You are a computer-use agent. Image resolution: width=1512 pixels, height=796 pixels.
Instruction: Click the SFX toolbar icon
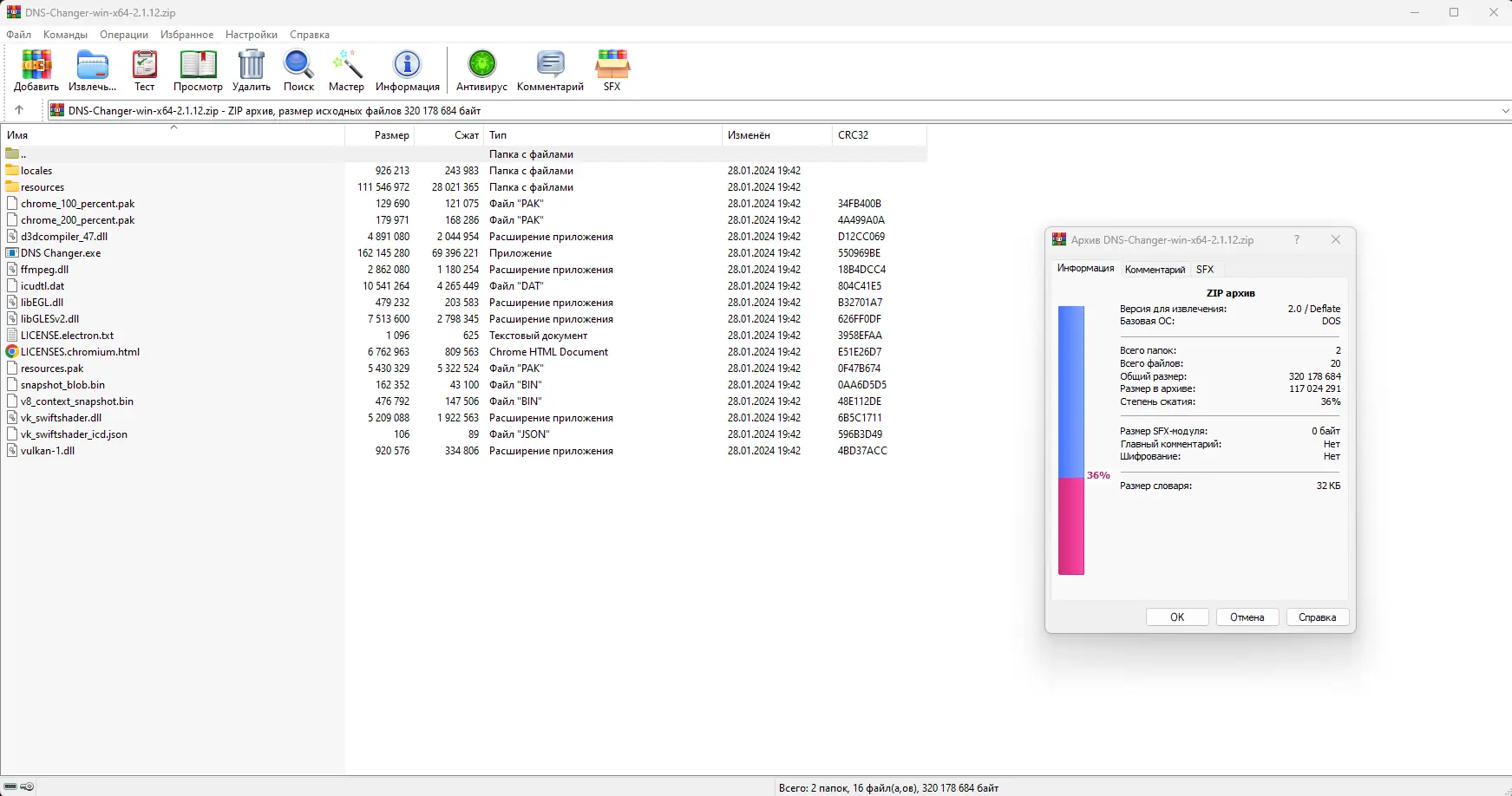coord(612,65)
